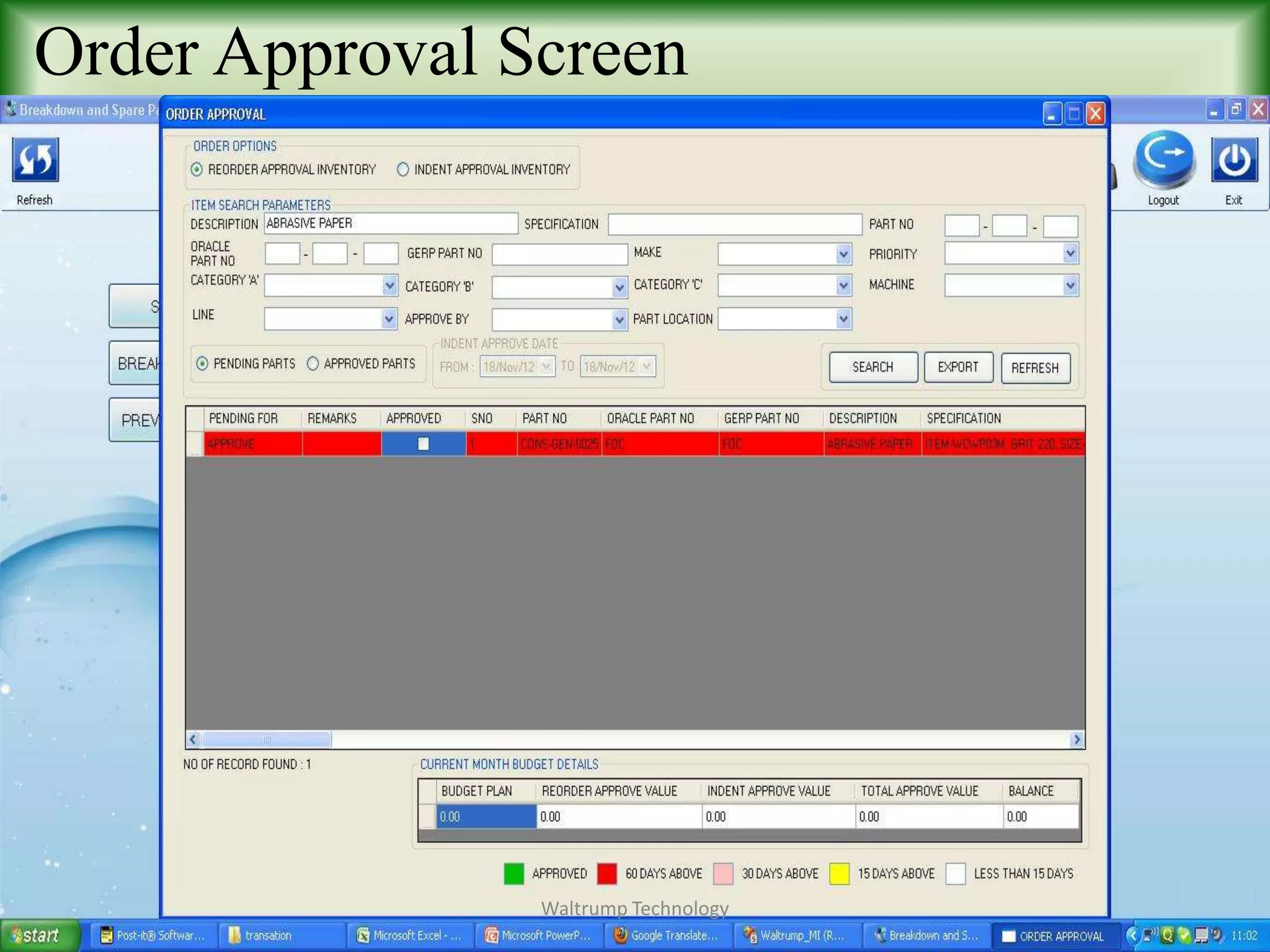Open Microsoft Excel from taskbar
Screen dimensions: 1270x952
(x=410, y=935)
